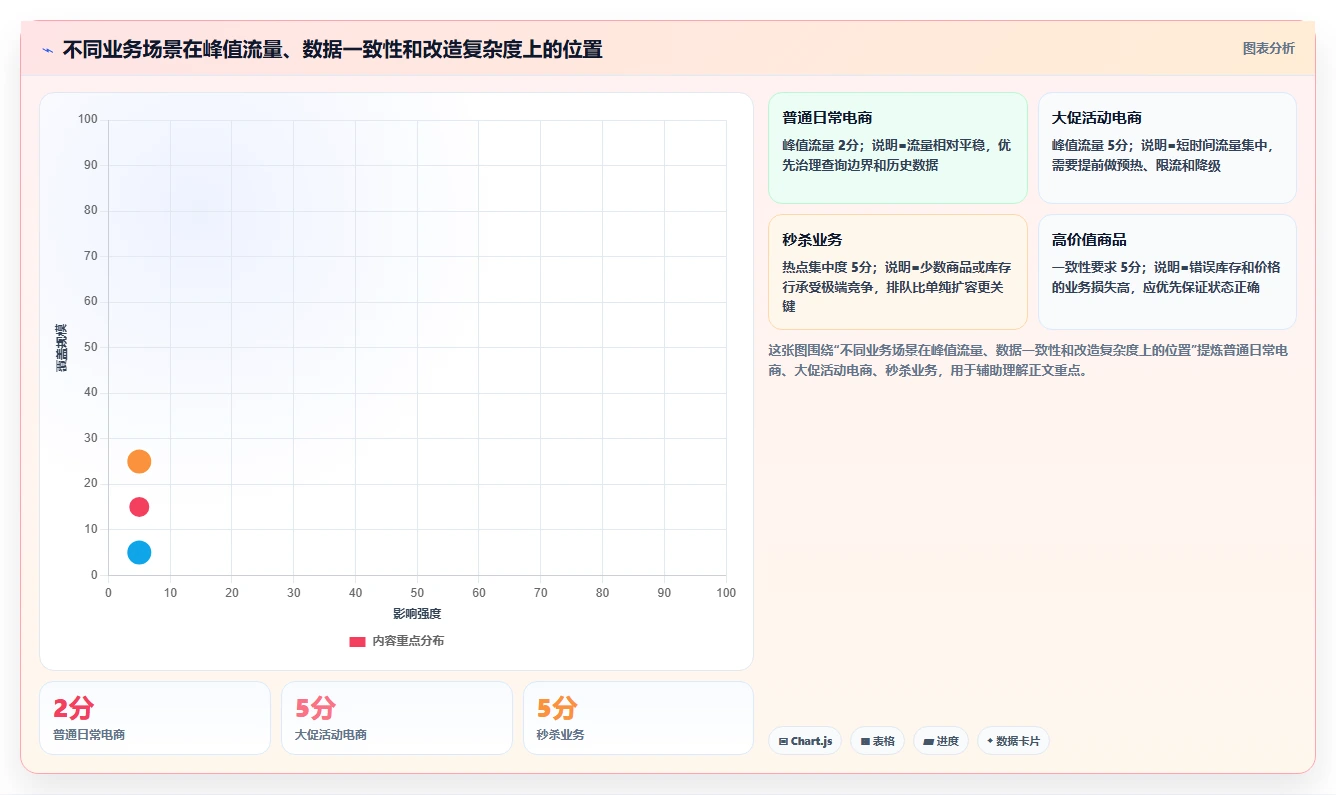The image size is (1336, 795).
Task: Click the top y-axis tick value 100
Action: [88, 120]
